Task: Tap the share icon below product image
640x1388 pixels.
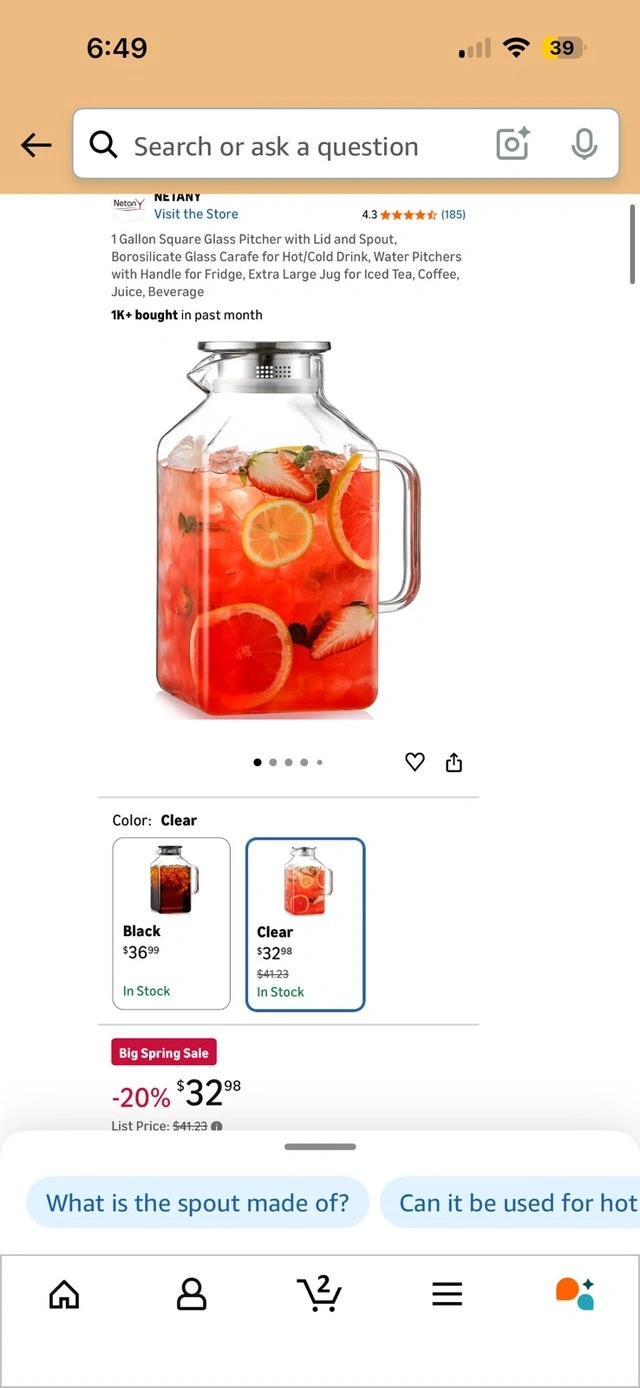Action: [454, 763]
